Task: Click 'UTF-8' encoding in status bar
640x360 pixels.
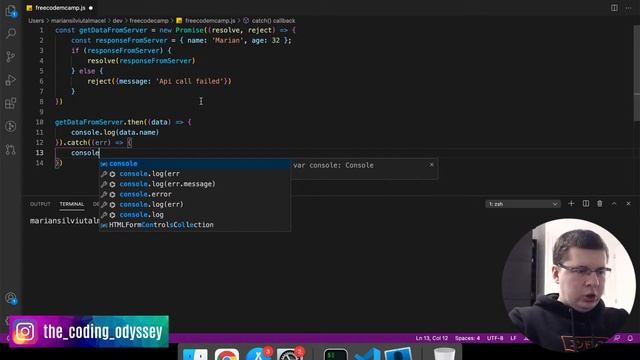Action: click(495, 338)
